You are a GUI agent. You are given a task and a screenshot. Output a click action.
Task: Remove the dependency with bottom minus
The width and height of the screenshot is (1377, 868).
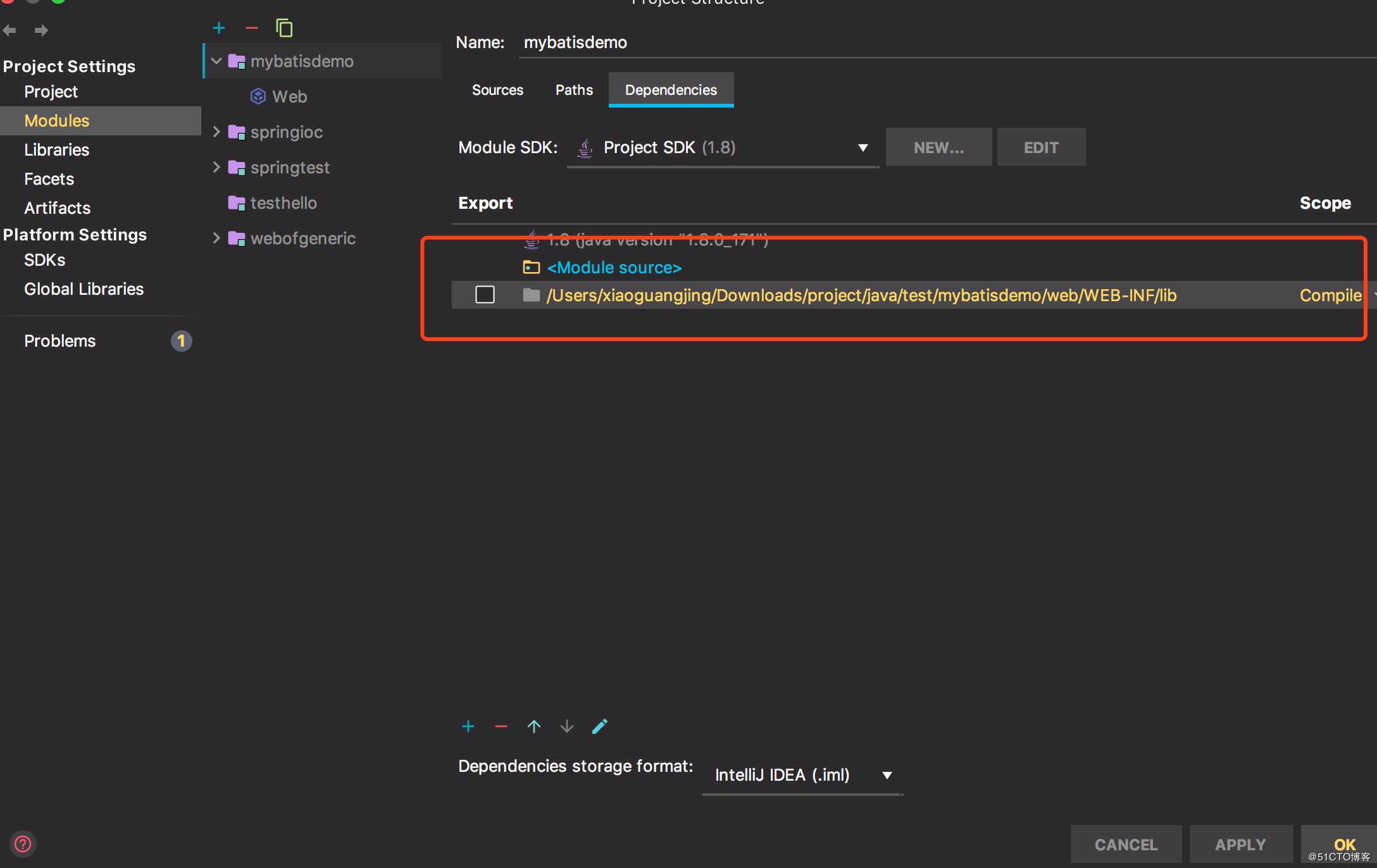pos(501,726)
